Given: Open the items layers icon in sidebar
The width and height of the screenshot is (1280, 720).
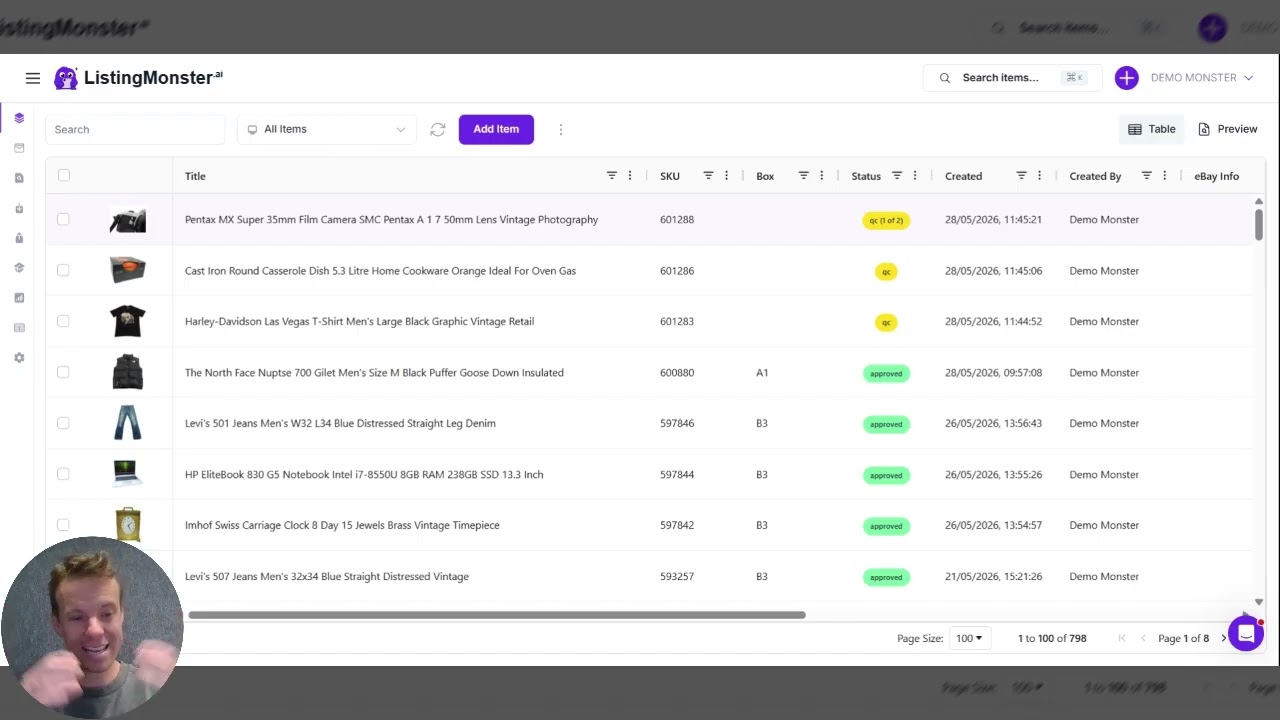Looking at the screenshot, I should click(x=19, y=118).
